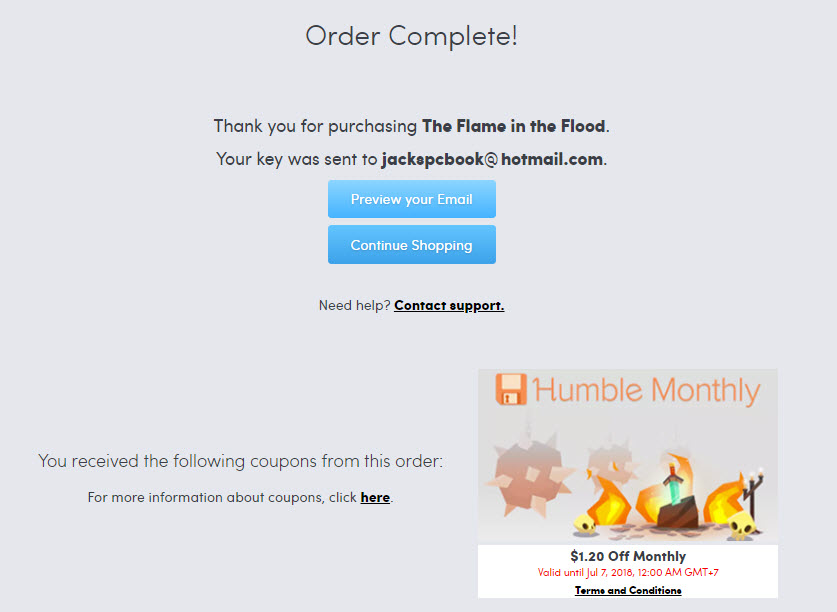Click the right skull in coupon artwork
This screenshot has height=612, width=837.
click(739, 525)
